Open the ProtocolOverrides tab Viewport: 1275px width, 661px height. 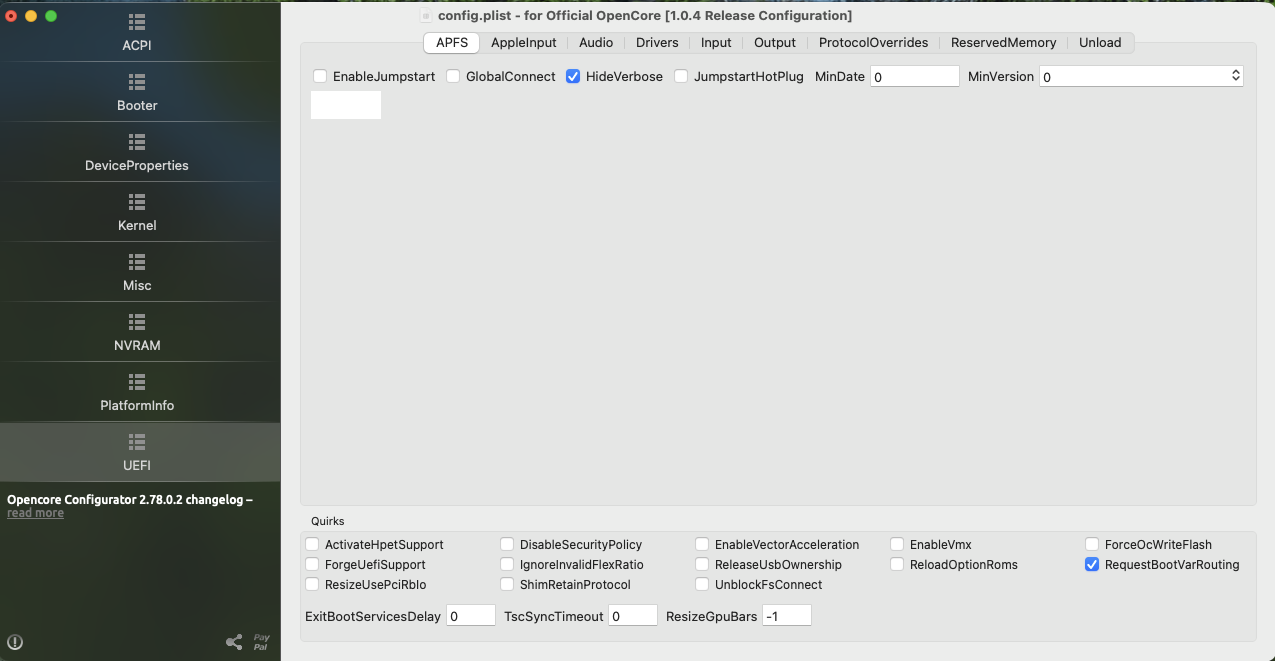(874, 43)
